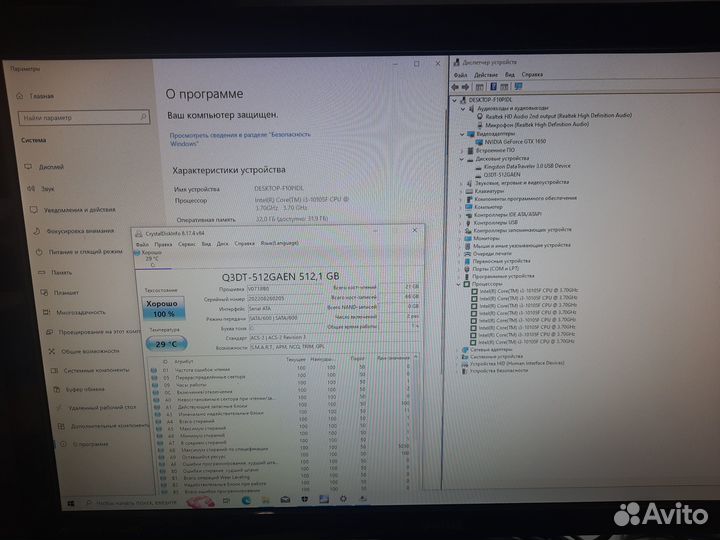This screenshot has width=720, height=540.
Task: Select Устройства HID (Human Interface Devices)
Action: 517,363
